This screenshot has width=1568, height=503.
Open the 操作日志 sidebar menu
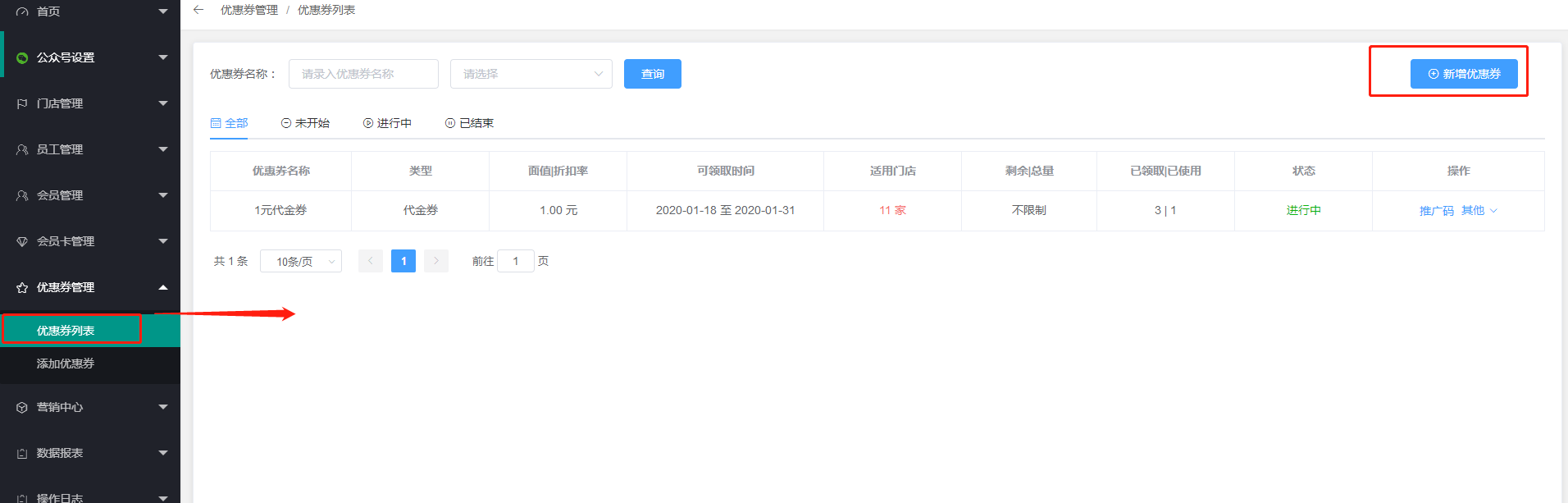(x=90, y=495)
